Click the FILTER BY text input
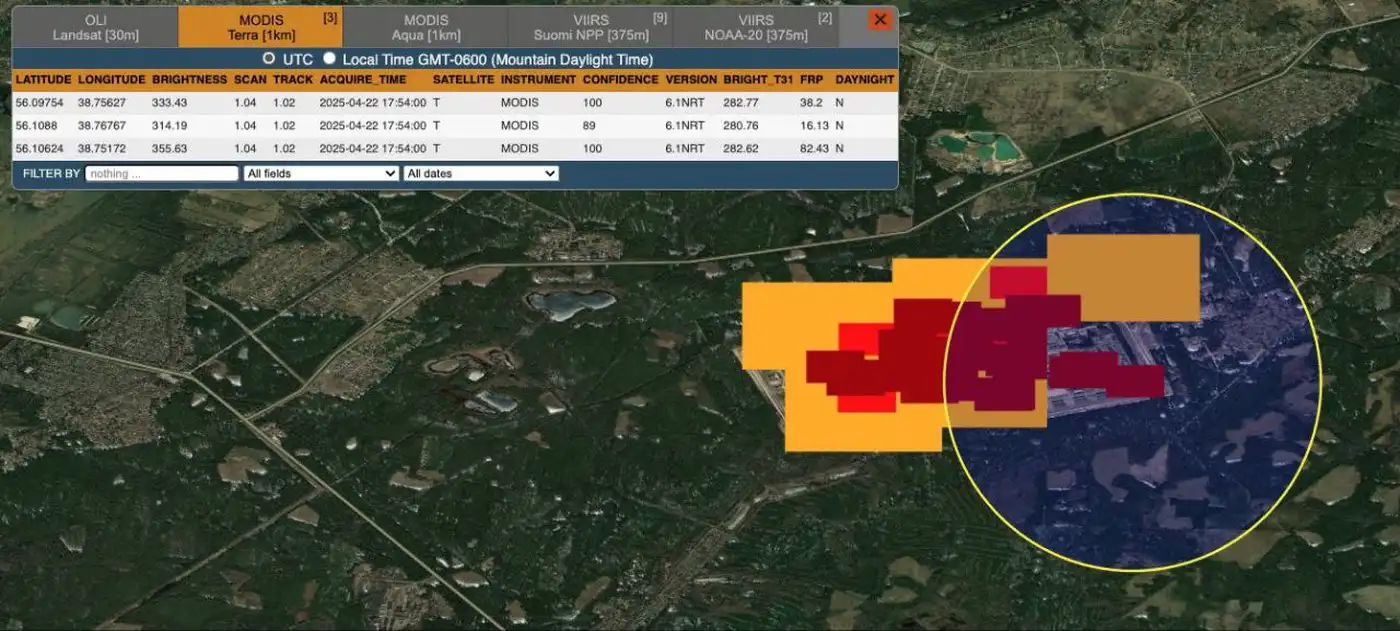 click(162, 173)
